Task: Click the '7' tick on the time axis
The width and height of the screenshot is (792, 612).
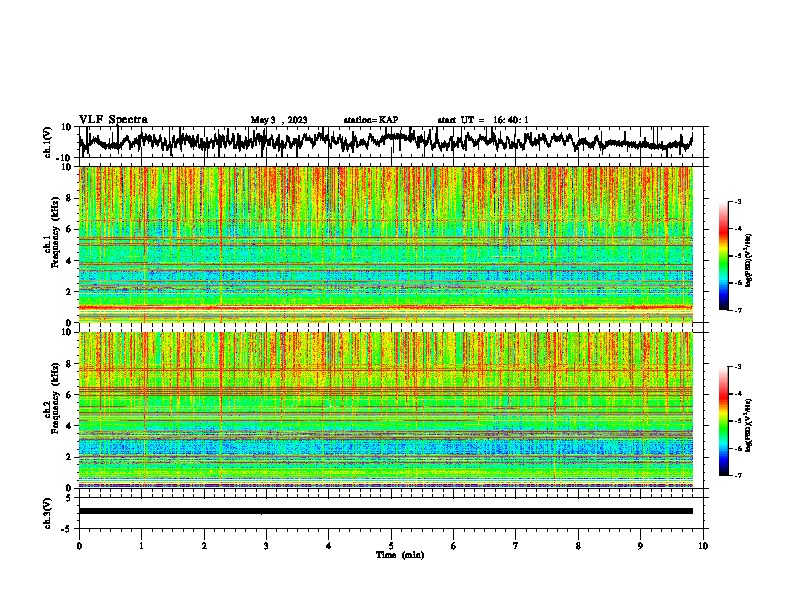Action: (x=516, y=546)
